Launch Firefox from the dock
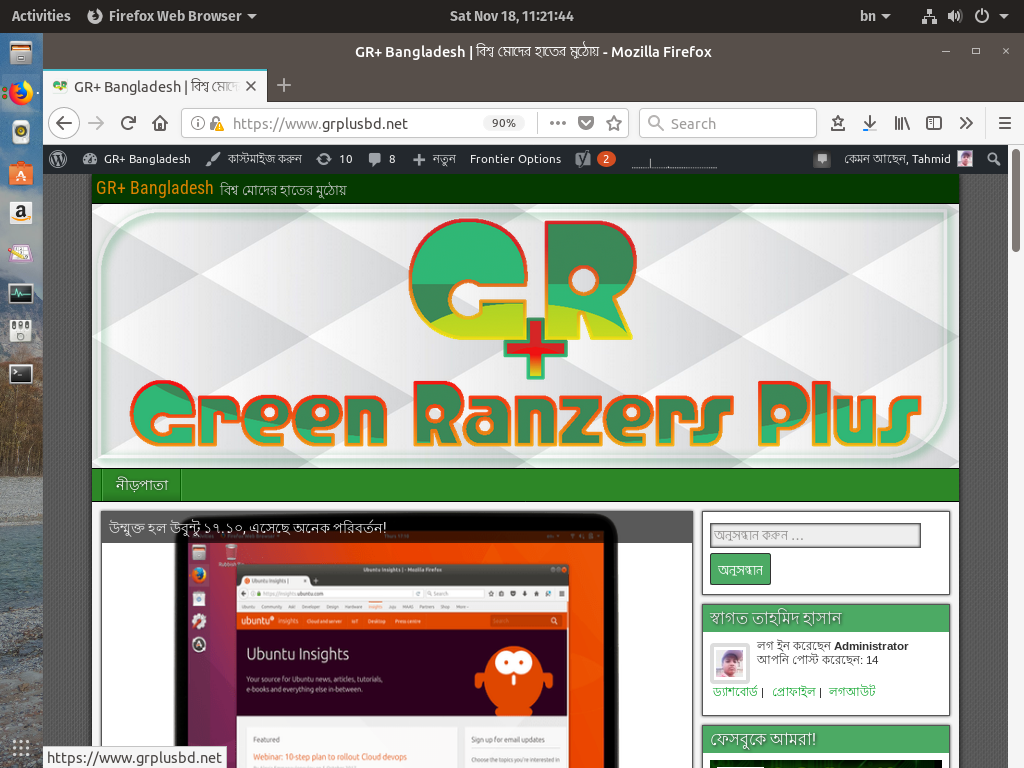The width and height of the screenshot is (1024, 768). 21,93
